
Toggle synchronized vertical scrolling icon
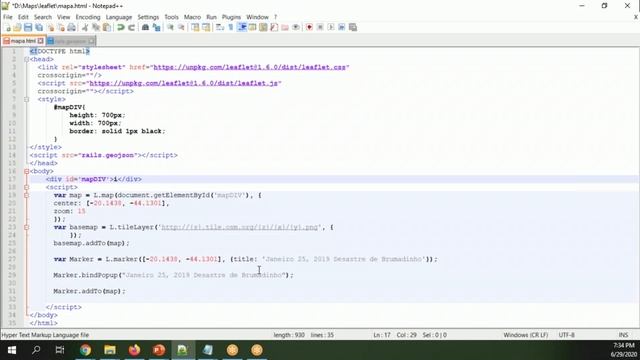(195, 27)
